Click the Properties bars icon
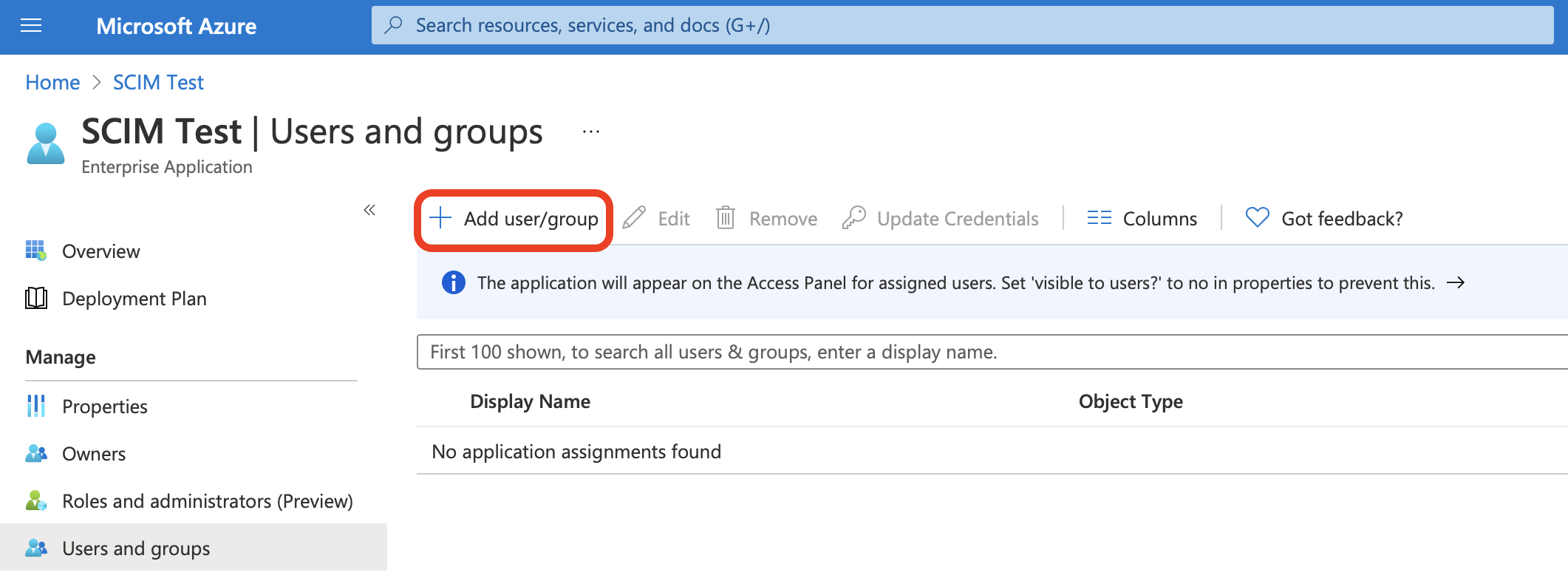The image size is (1568, 581). [x=36, y=406]
